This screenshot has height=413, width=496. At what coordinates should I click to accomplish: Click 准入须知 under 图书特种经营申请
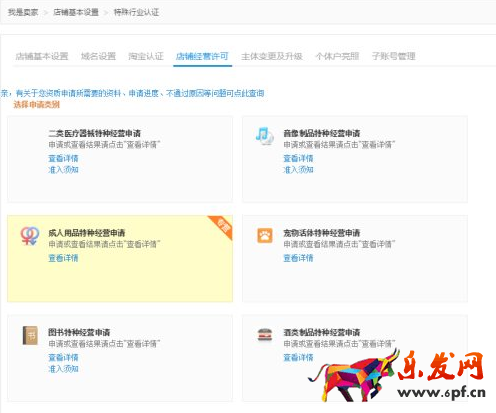(63, 369)
